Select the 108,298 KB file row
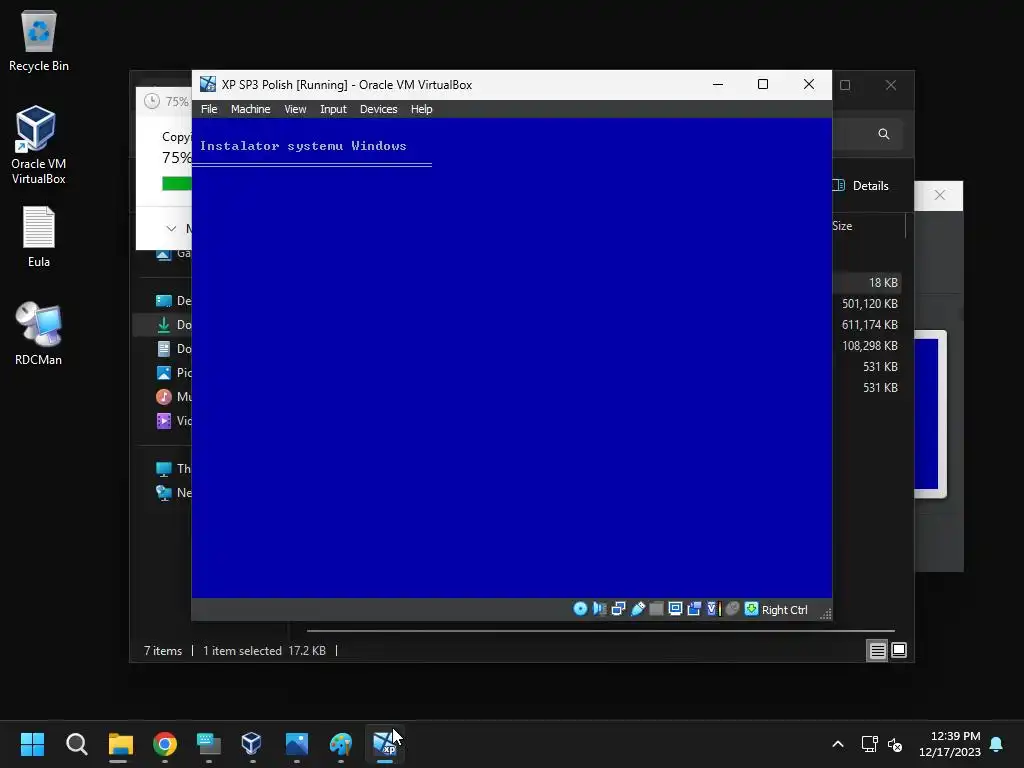The width and height of the screenshot is (1024, 768). coord(867,345)
